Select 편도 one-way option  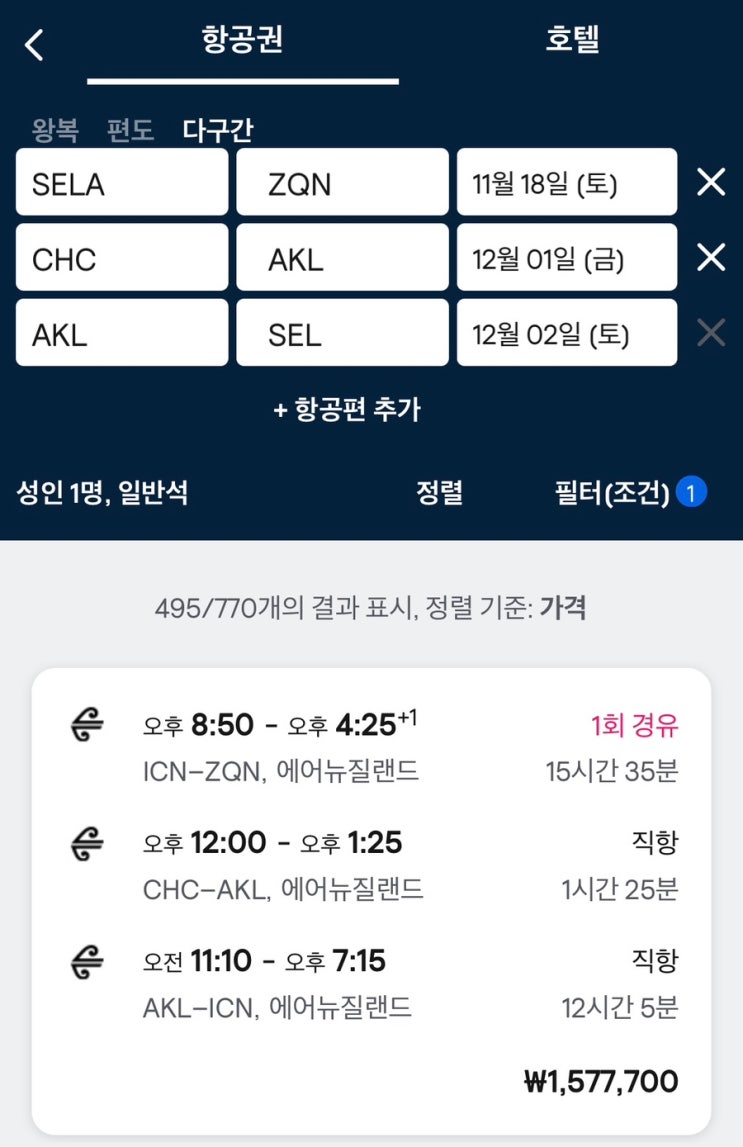[131, 130]
